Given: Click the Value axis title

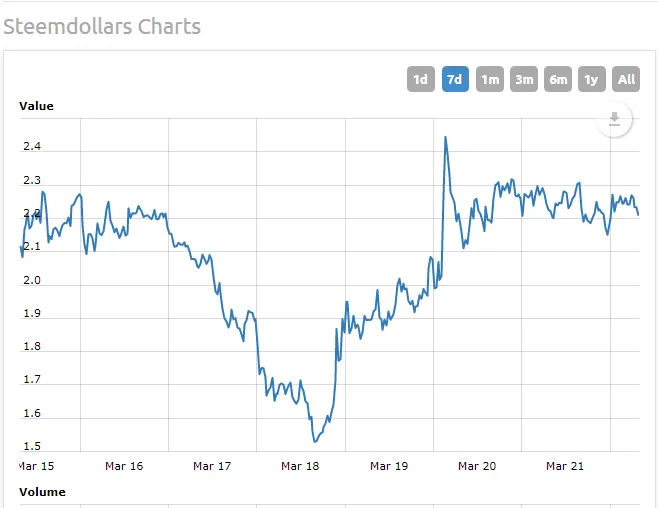Looking at the screenshot, I should click(x=37, y=106).
